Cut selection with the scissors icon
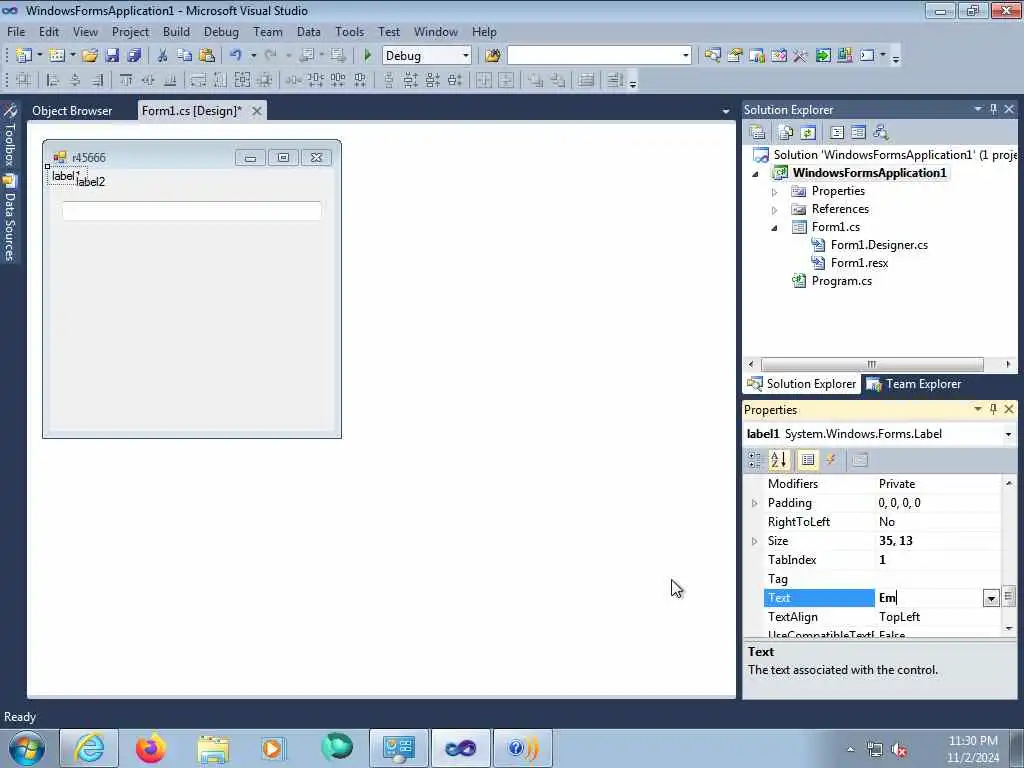This screenshot has height=768, width=1024. (163, 56)
